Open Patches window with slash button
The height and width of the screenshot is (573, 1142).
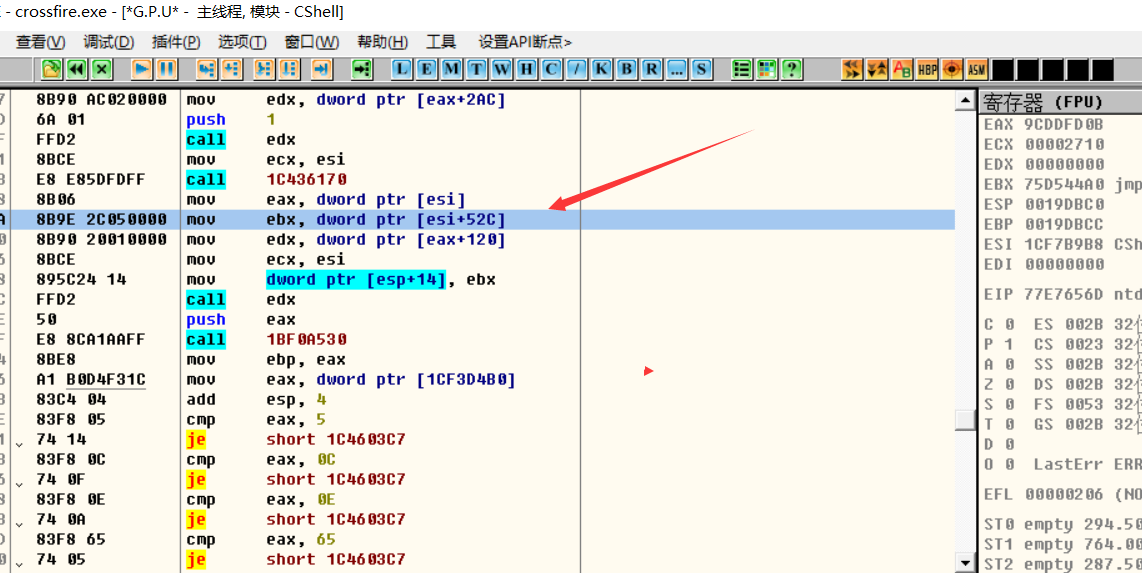[x=576, y=69]
